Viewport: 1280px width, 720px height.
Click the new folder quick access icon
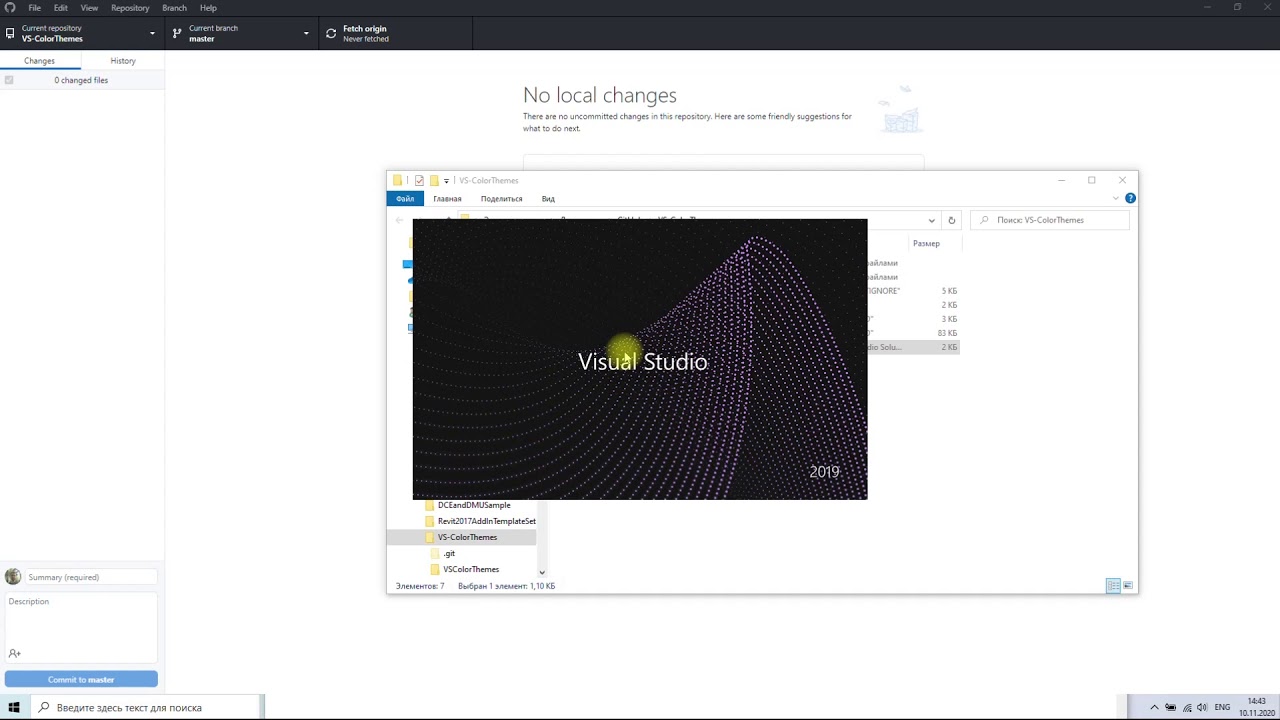tap(434, 181)
